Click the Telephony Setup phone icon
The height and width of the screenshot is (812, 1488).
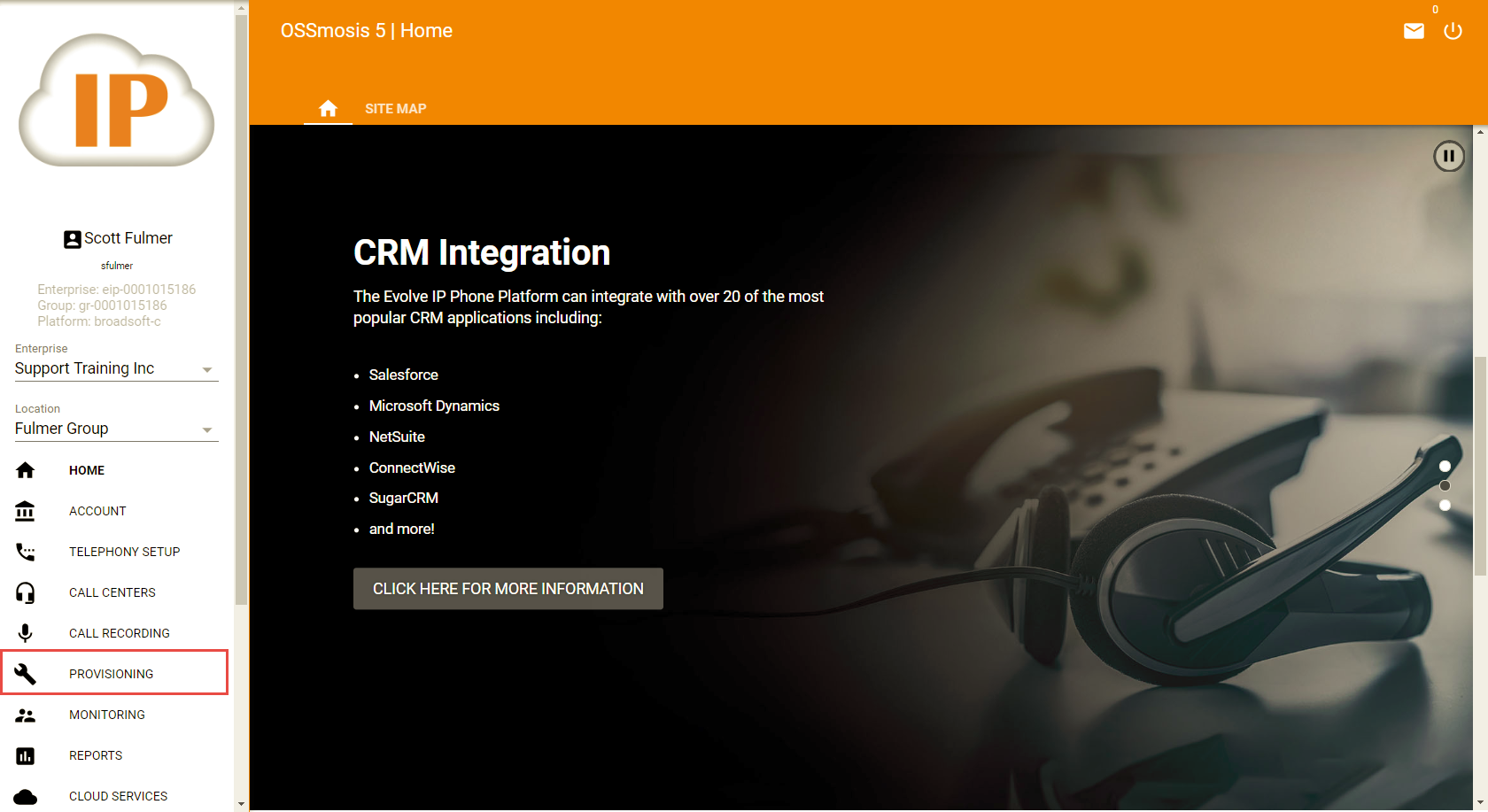click(x=26, y=552)
